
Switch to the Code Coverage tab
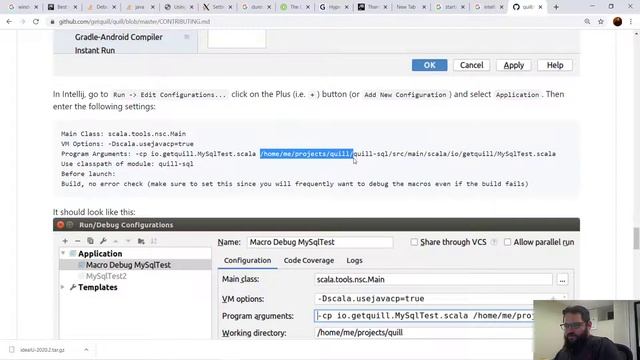(309, 260)
